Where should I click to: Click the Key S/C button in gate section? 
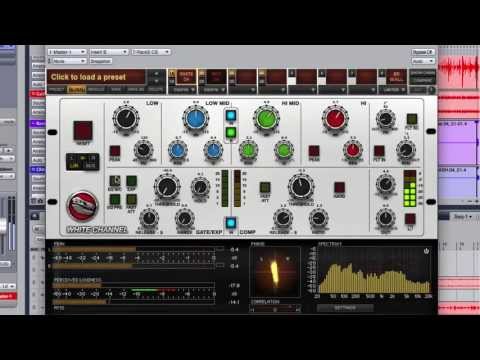tap(115, 181)
